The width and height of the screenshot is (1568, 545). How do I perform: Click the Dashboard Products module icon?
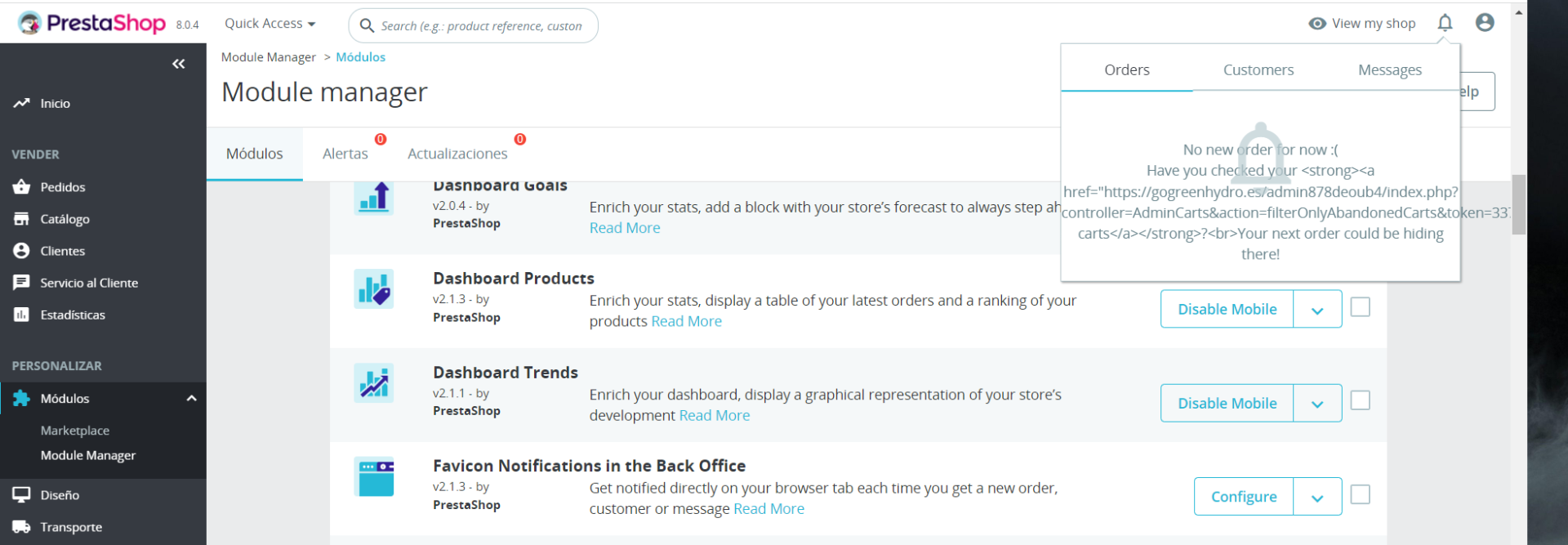coord(374,289)
